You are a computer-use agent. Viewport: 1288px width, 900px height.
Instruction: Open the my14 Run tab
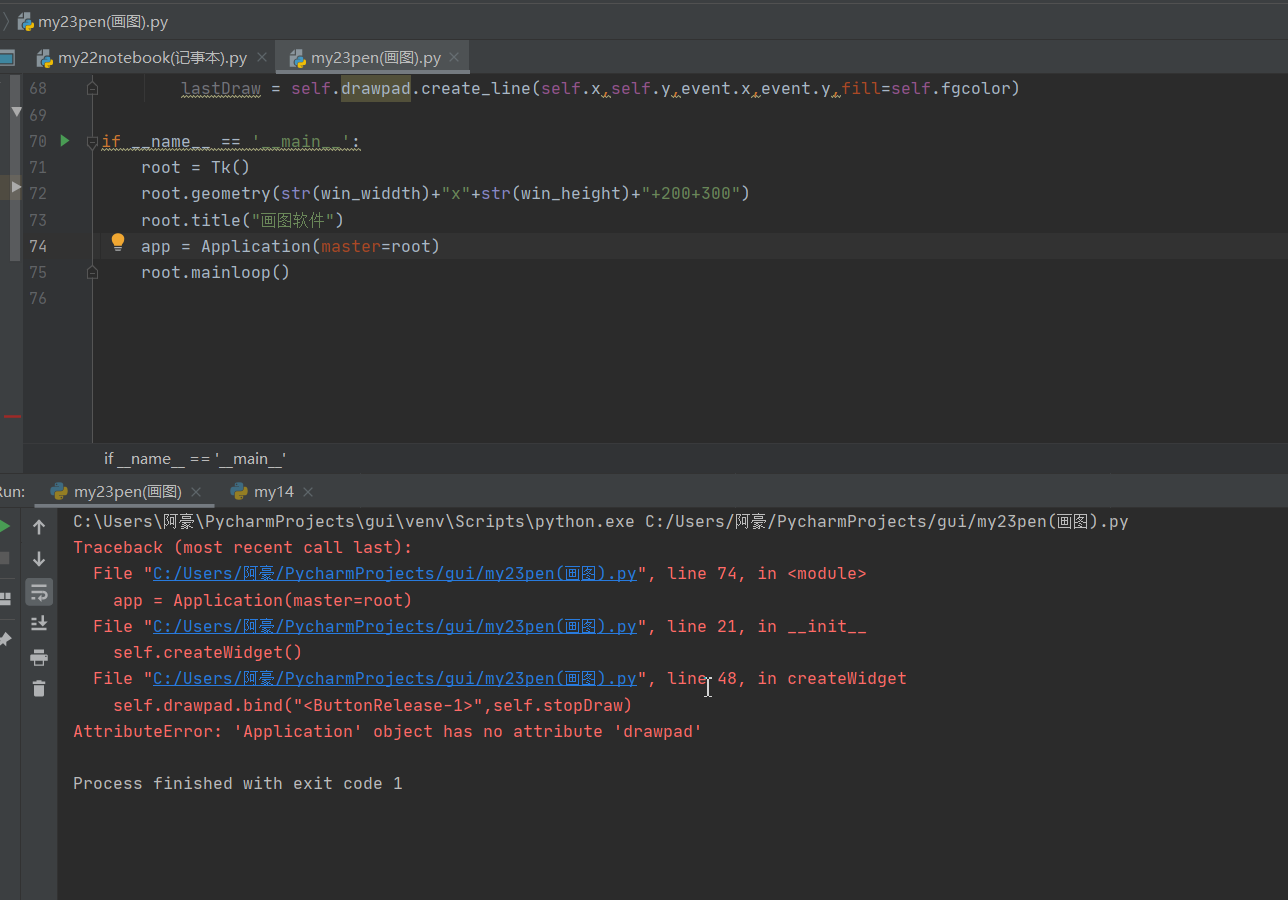coord(273,491)
